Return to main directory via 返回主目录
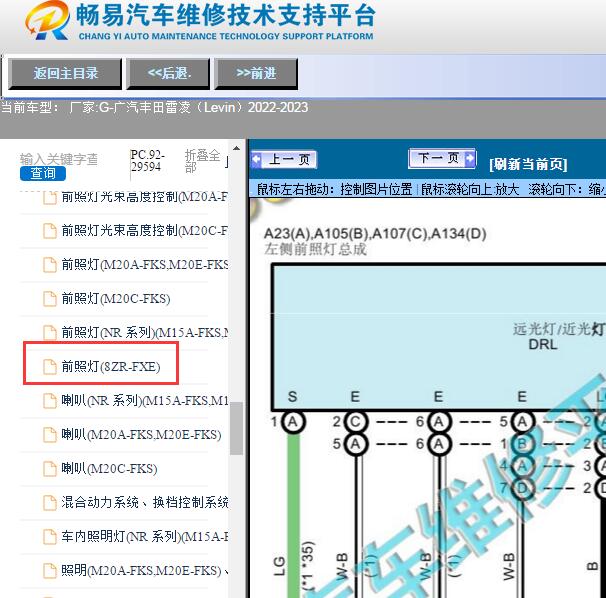Screen dimensions: 606x598 click(65, 73)
